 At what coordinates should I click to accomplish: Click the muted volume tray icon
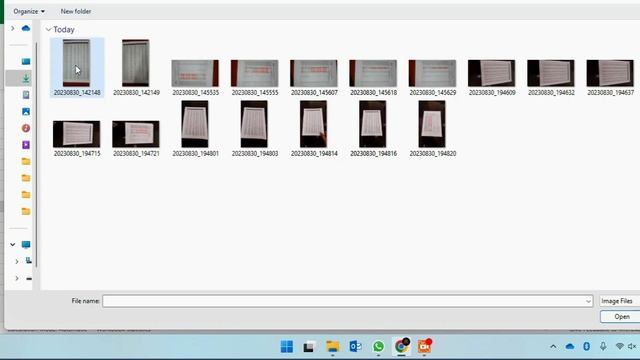coord(632,347)
